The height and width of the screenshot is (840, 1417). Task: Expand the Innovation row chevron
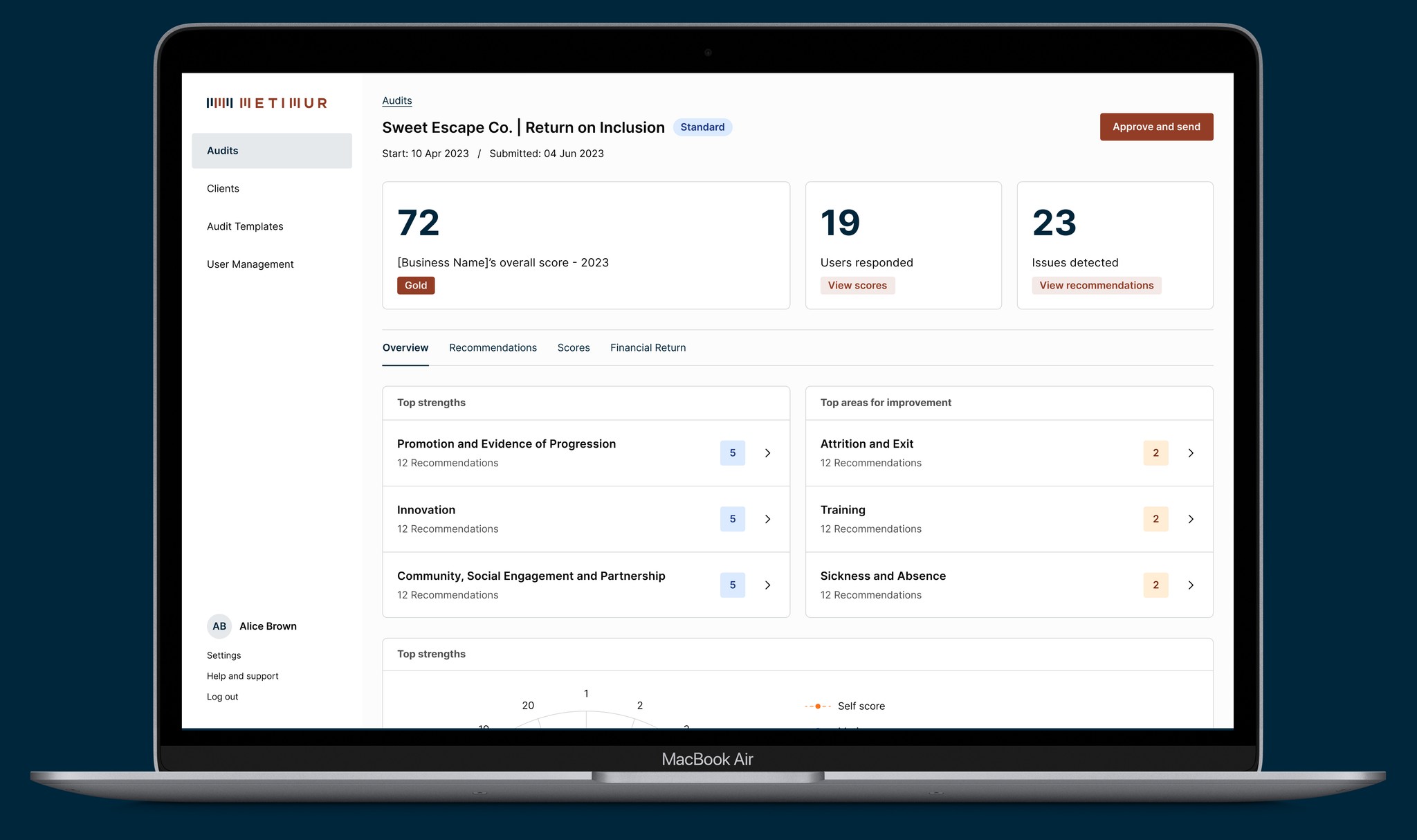coord(767,519)
